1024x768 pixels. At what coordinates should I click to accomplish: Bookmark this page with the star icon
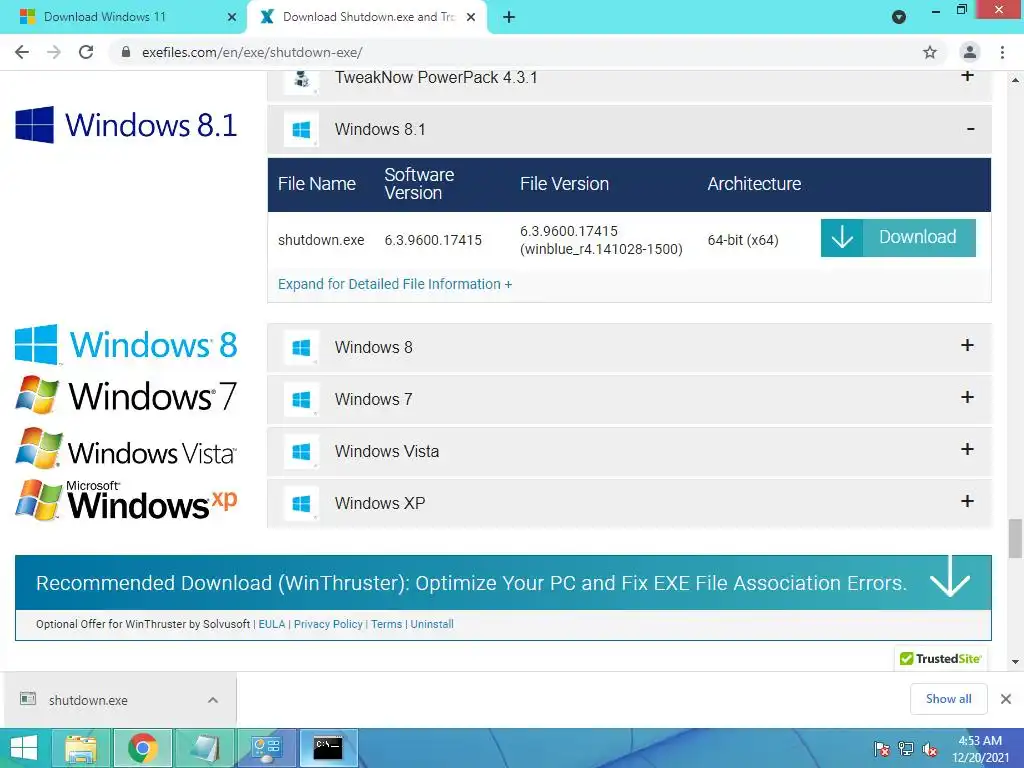[x=930, y=52]
